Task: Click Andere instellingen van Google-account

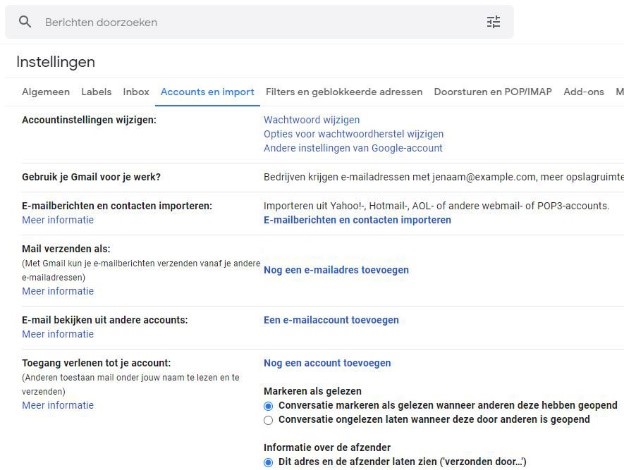Action: click(353, 148)
